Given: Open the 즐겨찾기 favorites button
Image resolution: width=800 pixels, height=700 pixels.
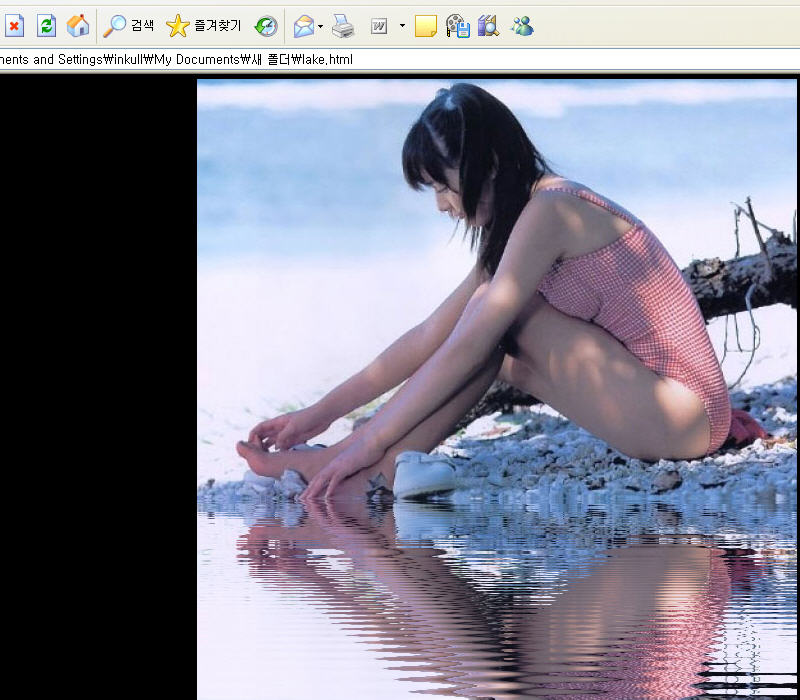Looking at the screenshot, I should [x=204, y=26].
